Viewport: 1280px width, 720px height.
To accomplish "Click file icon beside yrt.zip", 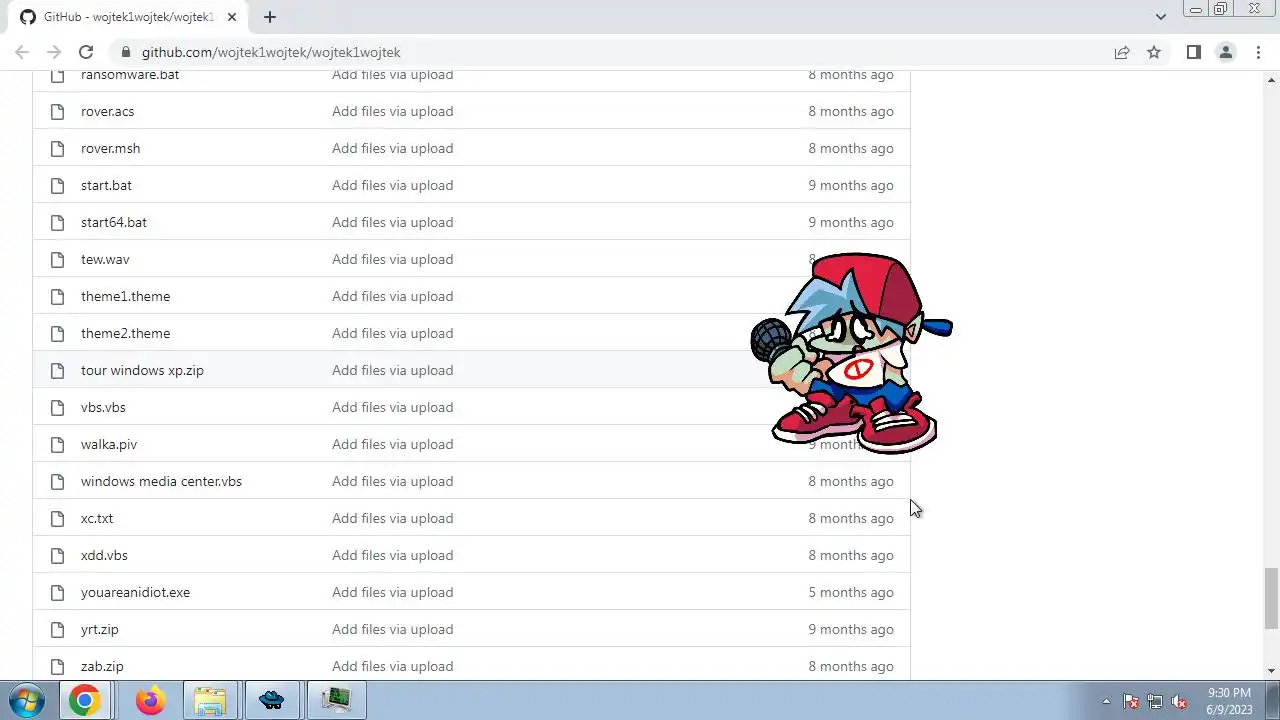I will point(57,629).
